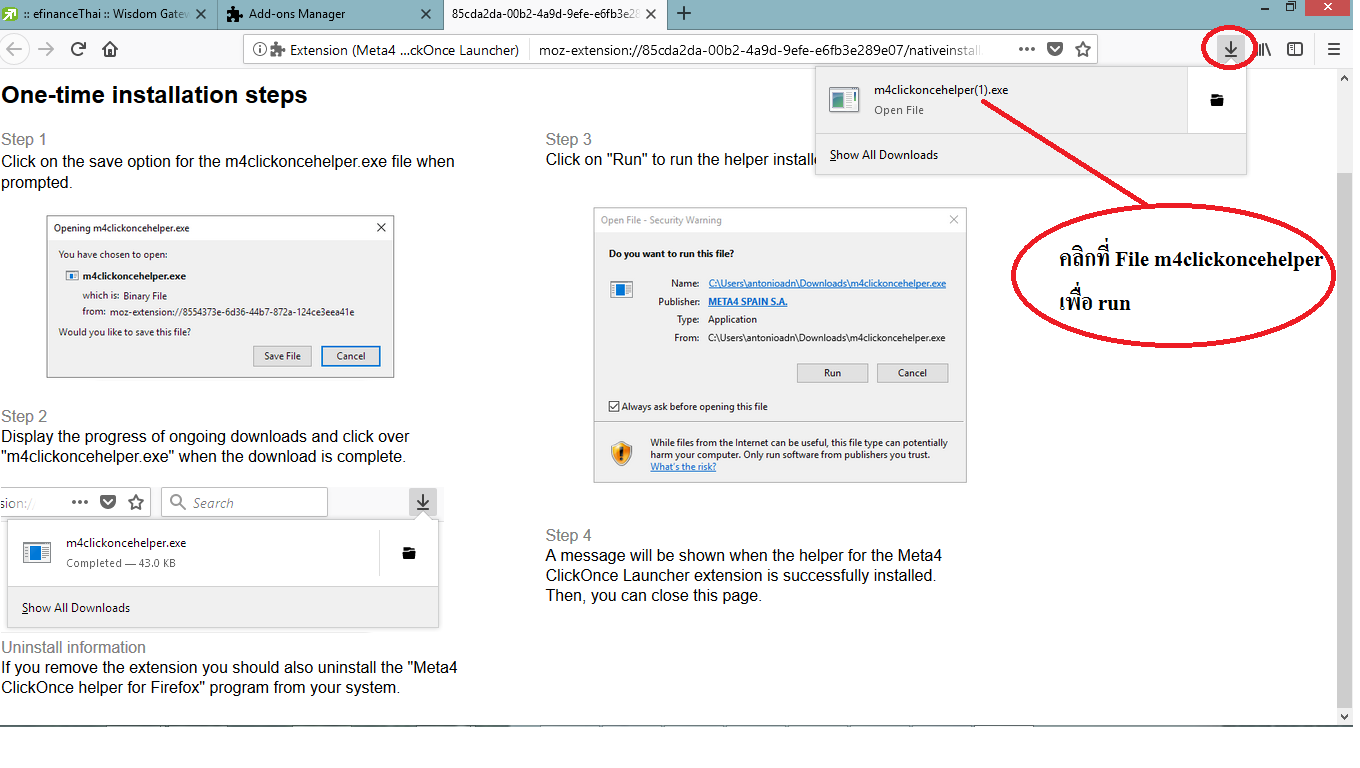1360x768 pixels.
Task: Open a new tab with plus button
Action: (684, 13)
